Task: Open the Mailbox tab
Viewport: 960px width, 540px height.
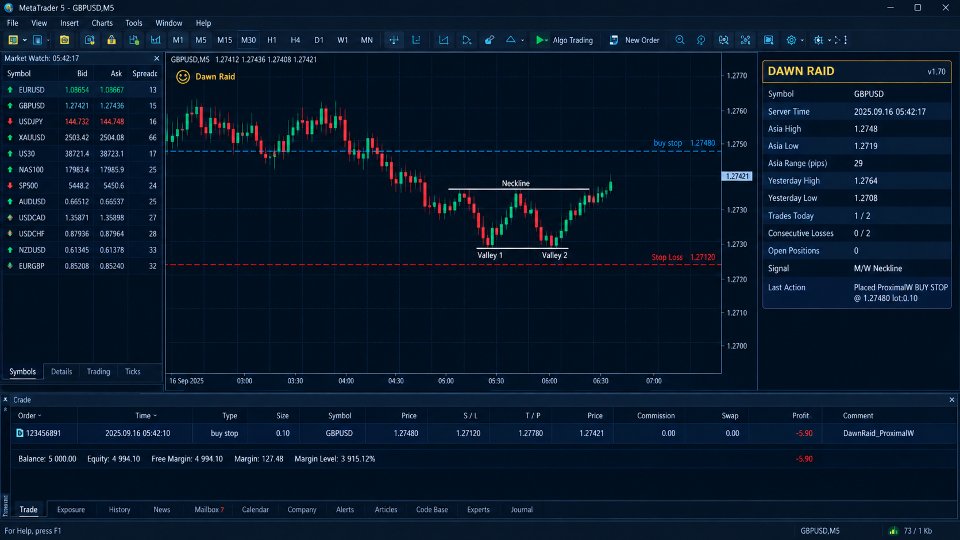Action: (209, 509)
